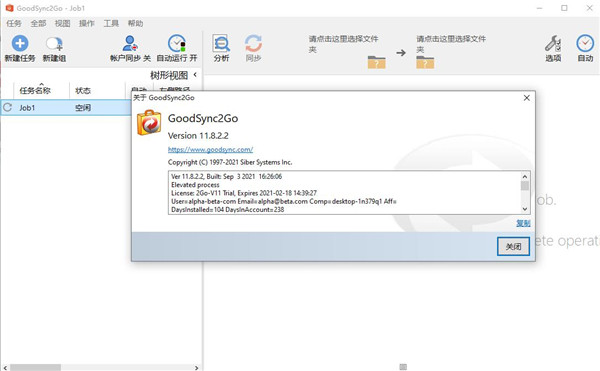Click the 复制 (copy) link
The width and height of the screenshot is (600, 371).
pos(523,223)
